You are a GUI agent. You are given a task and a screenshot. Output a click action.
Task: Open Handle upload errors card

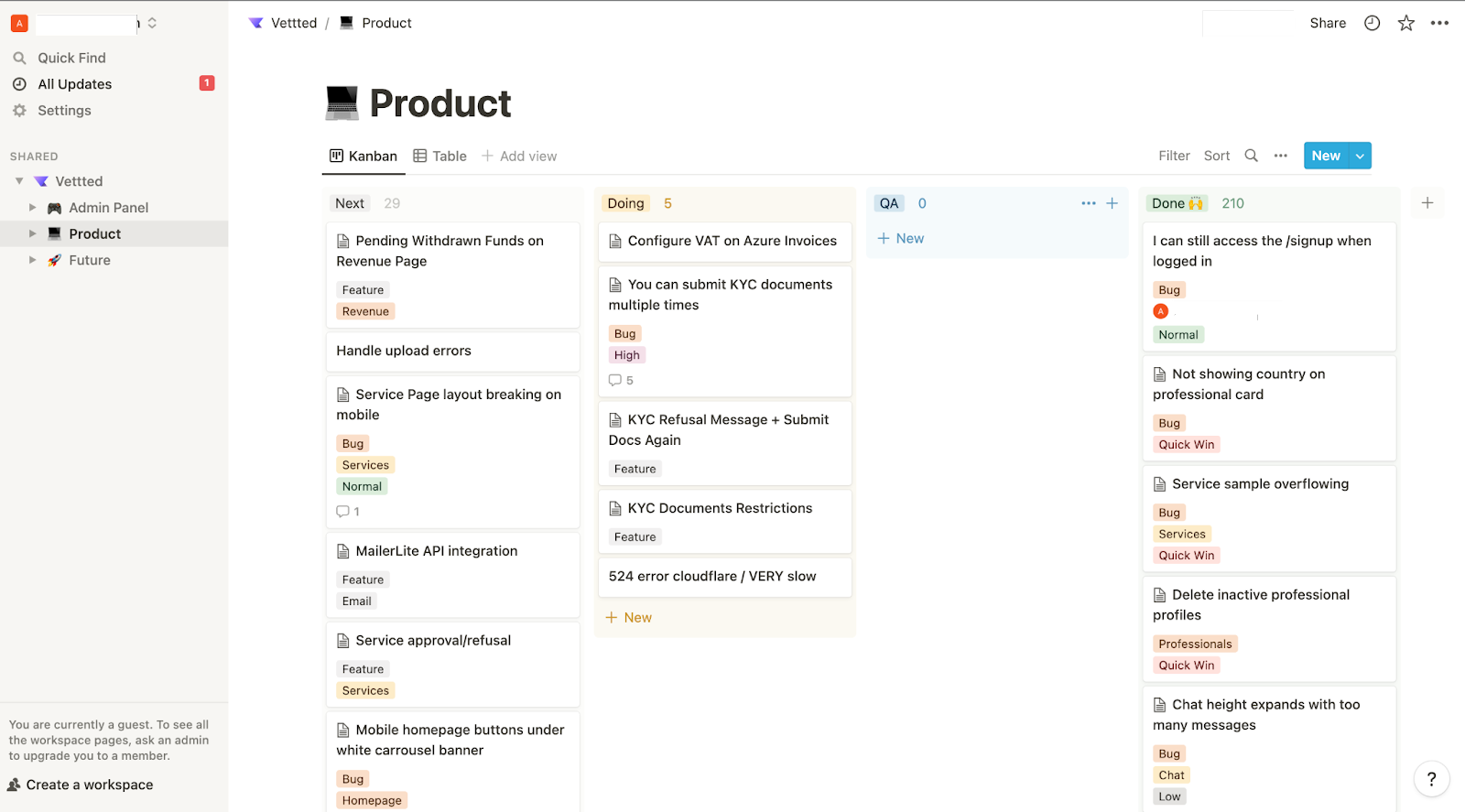(x=453, y=351)
